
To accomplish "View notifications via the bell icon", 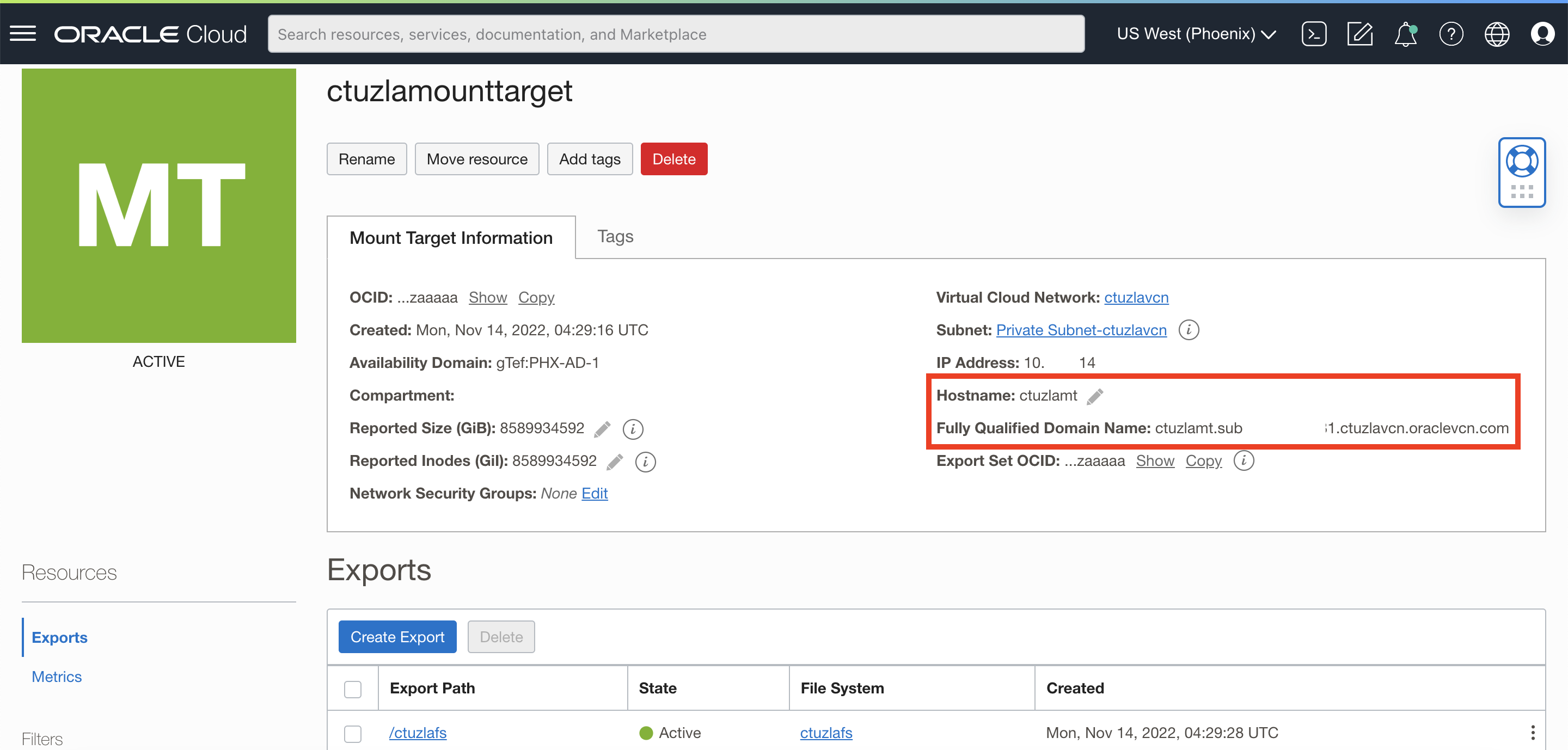I will pos(1405,35).
